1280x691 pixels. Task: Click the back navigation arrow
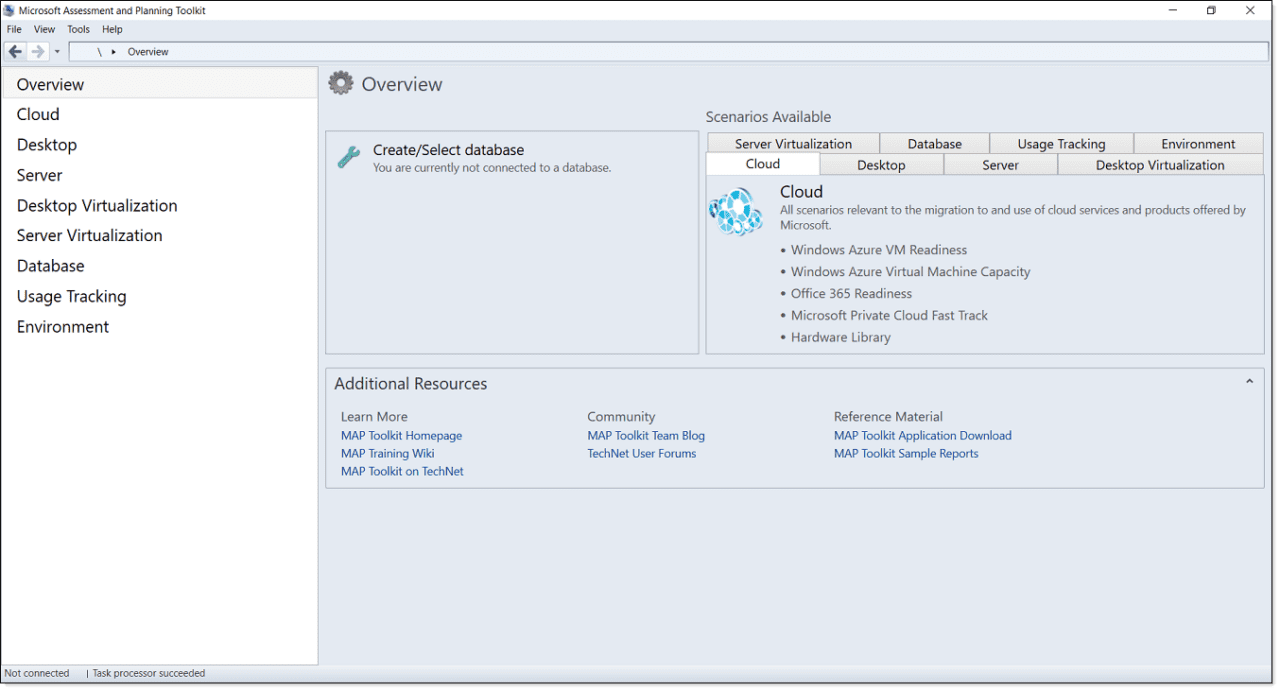click(15, 51)
